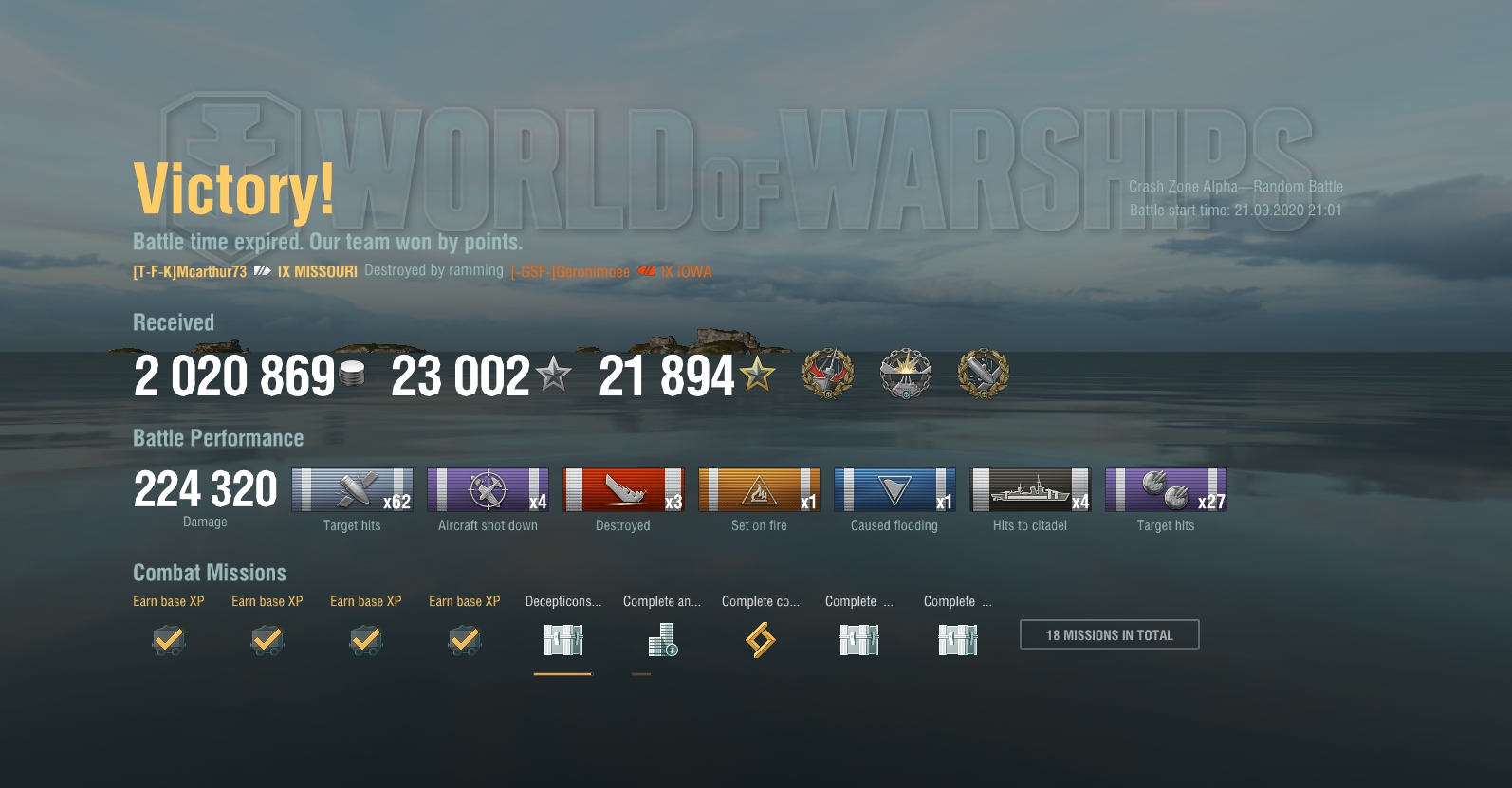Screen dimensions: 1512x788
Task: Click the Caused flooding ribbon
Action: tap(894, 490)
